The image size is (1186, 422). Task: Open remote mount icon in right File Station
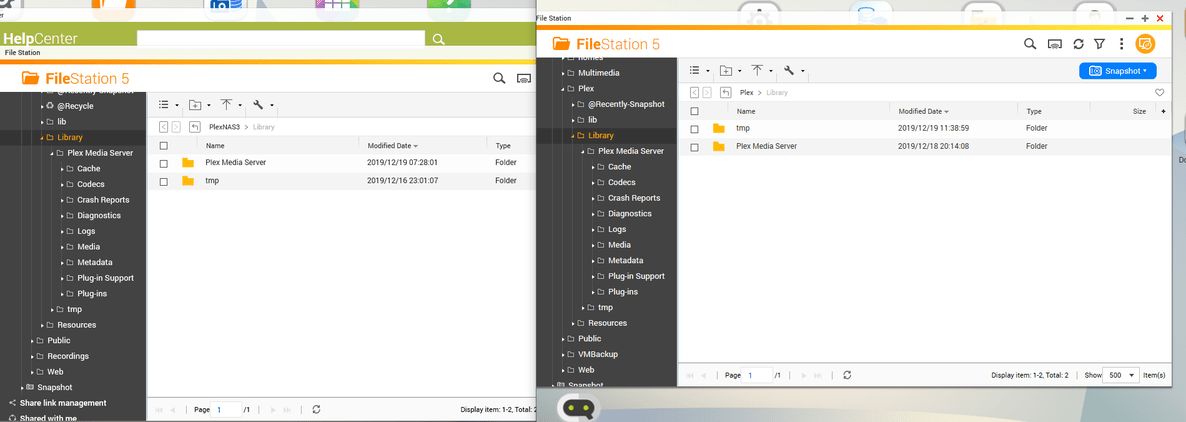point(1054,44)
